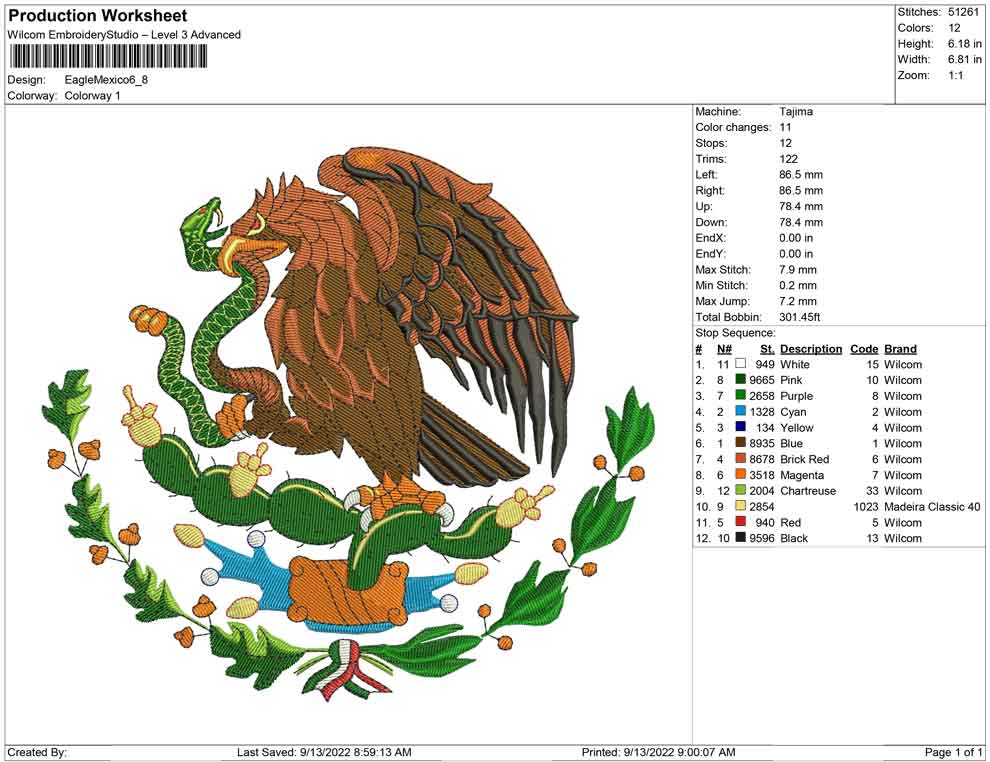Click the Page 1 of 1 indicator
The image size is (990, 762).
[953, 752]
